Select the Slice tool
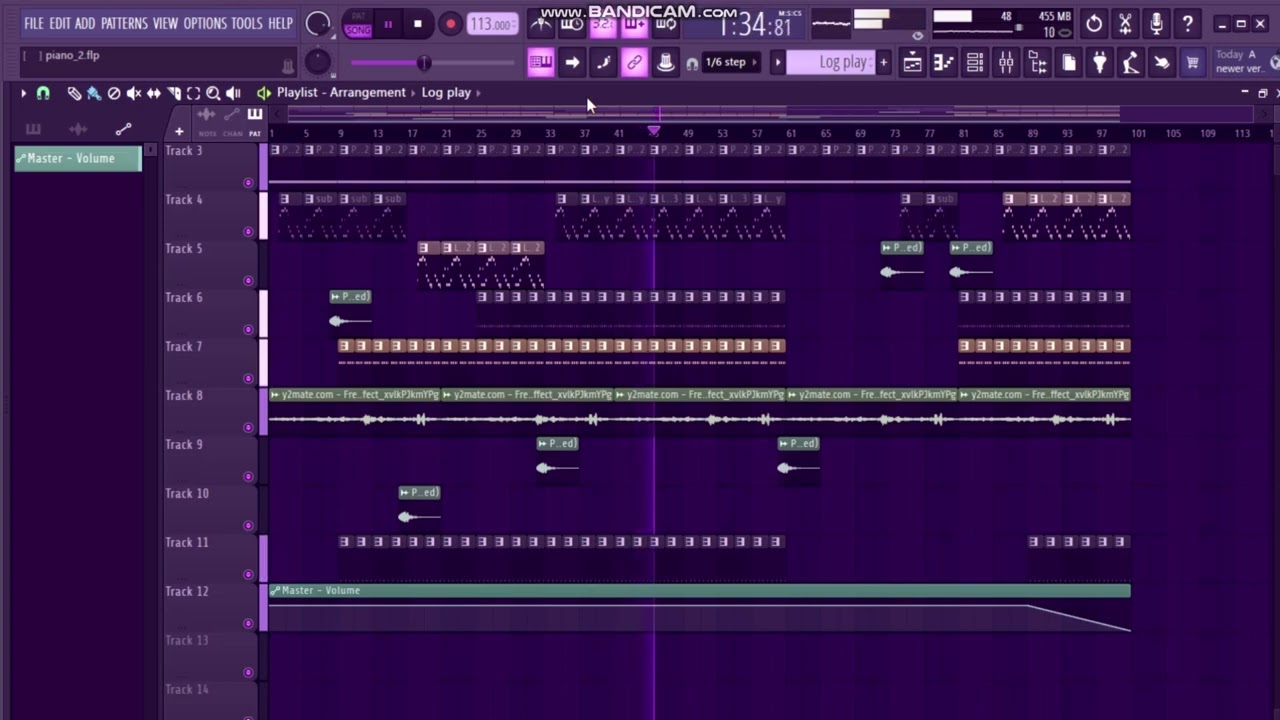Image resolution: width=1280 pixels, height=720 pixels. 174,93
